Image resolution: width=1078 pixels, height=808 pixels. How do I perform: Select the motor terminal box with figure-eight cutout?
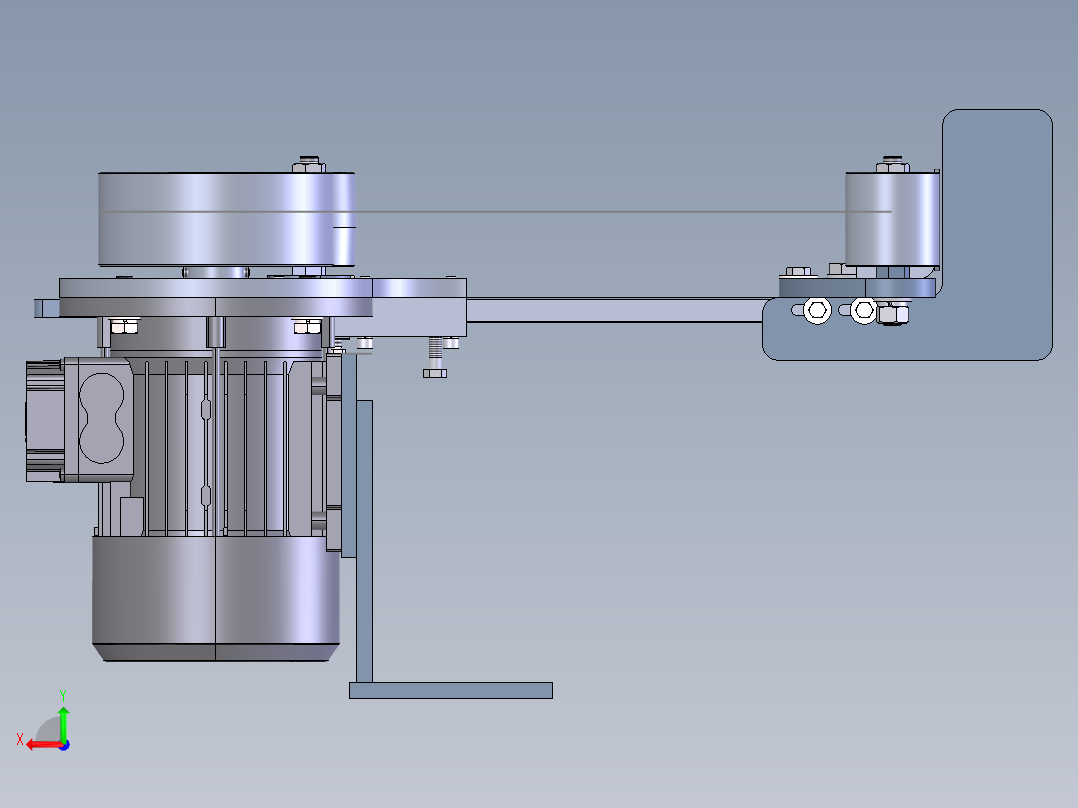98,419
